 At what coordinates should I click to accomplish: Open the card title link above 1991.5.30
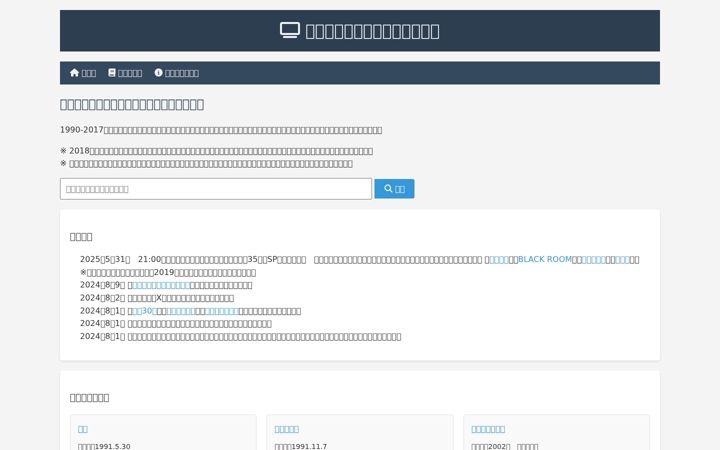point(83,429)
